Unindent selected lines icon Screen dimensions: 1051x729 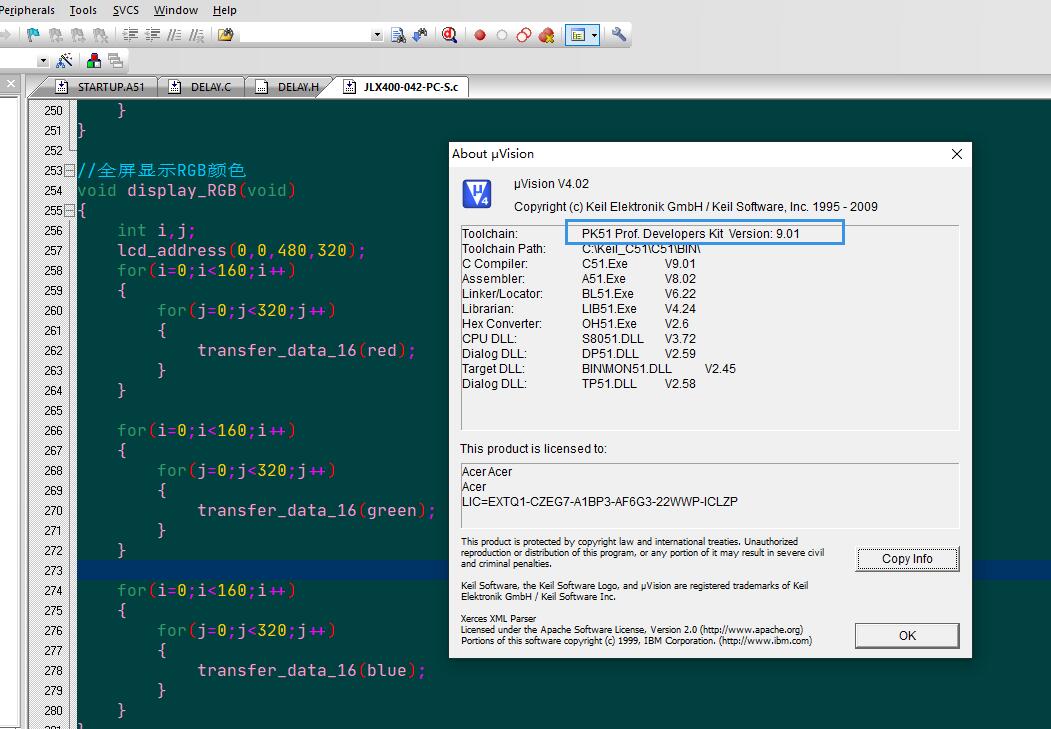point(152,35)
